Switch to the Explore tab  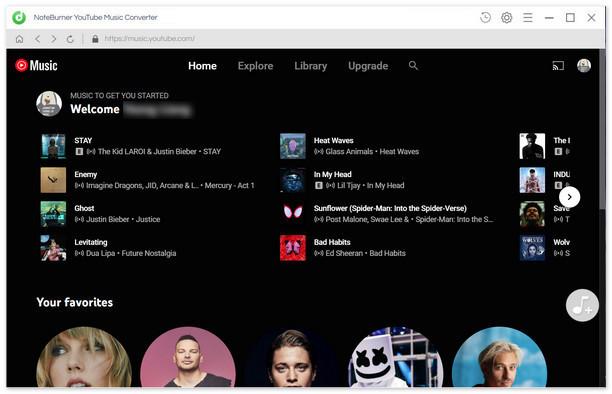pos(255,66)
